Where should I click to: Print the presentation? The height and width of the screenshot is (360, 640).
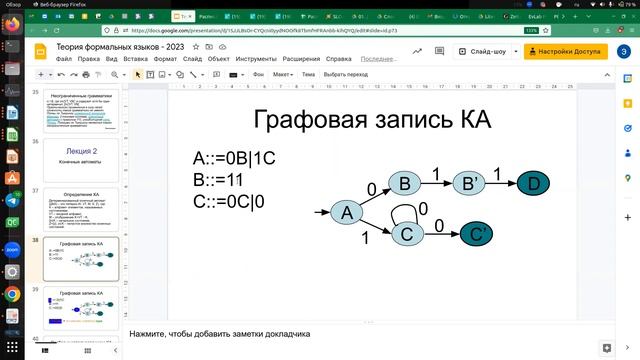(86, 75)
